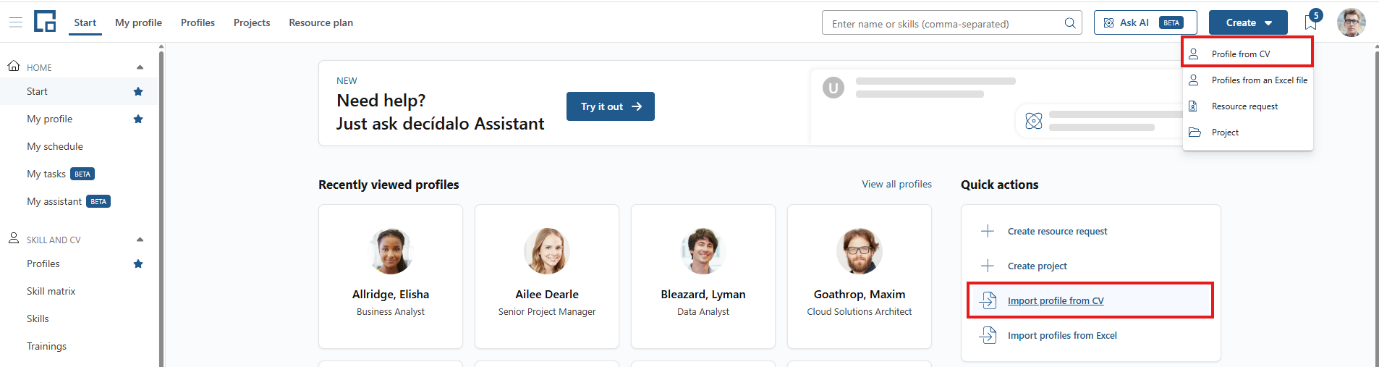Switch to the Start tab
The image size is (1379, 367).
[x=86, y=22]
